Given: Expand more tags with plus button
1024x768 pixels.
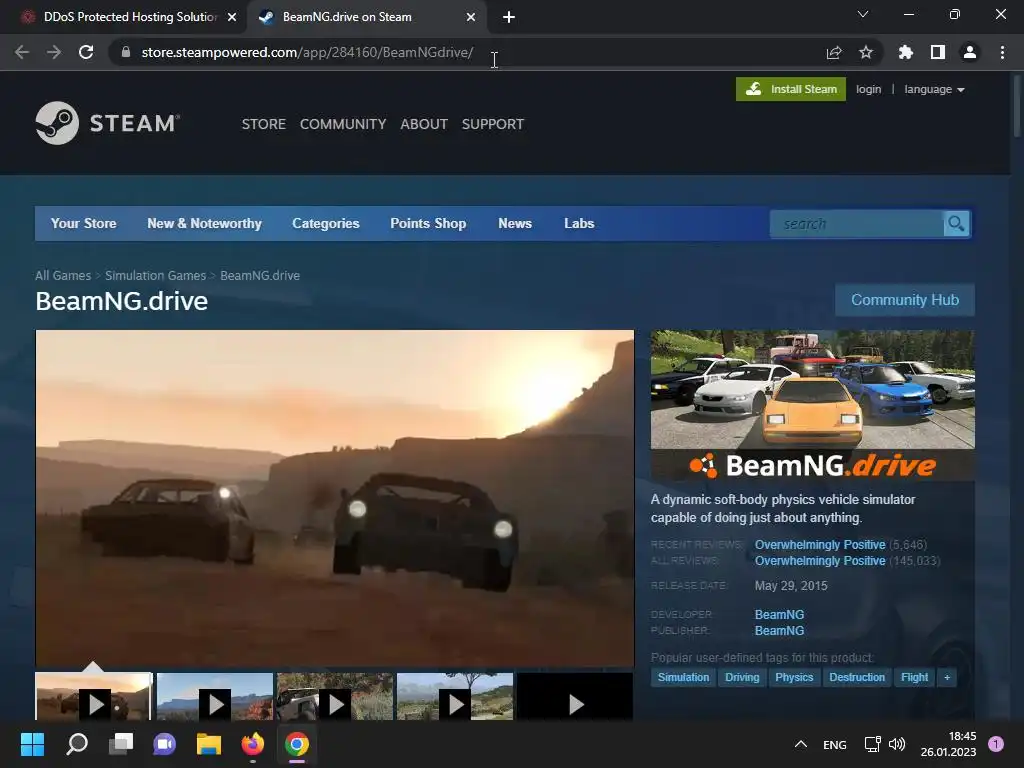Looking at the screenshot, I should [x=947, y=677].
